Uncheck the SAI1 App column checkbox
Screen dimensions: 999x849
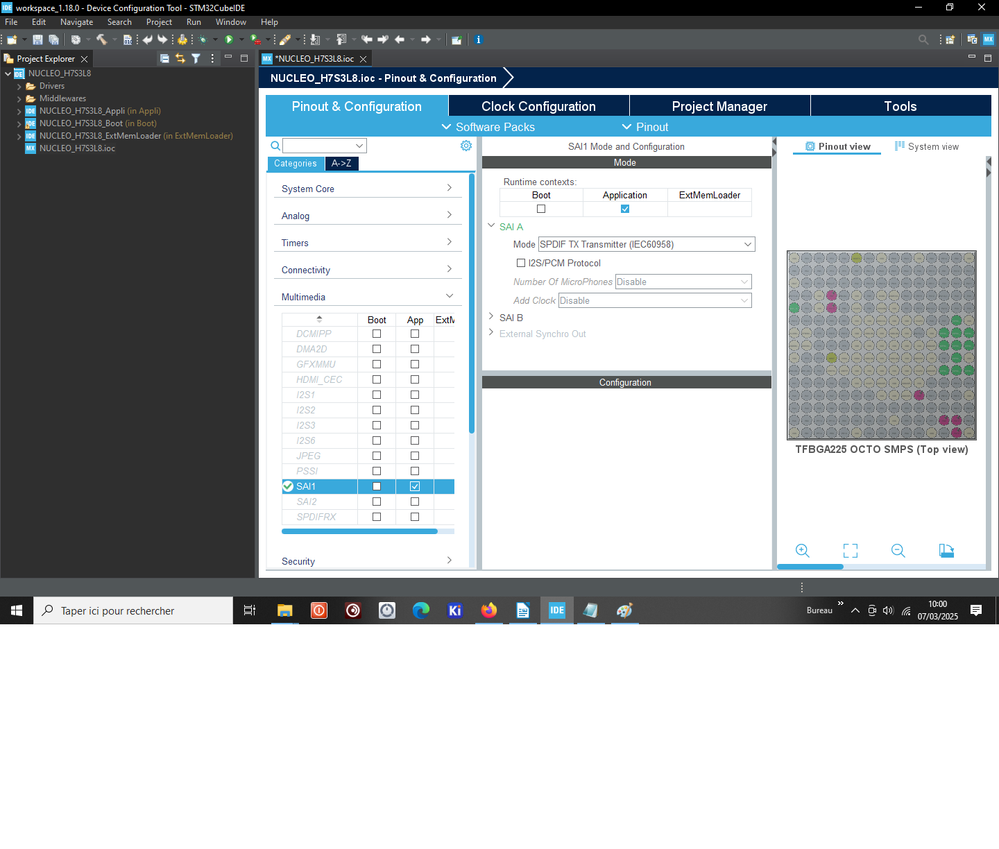[415, 487]
